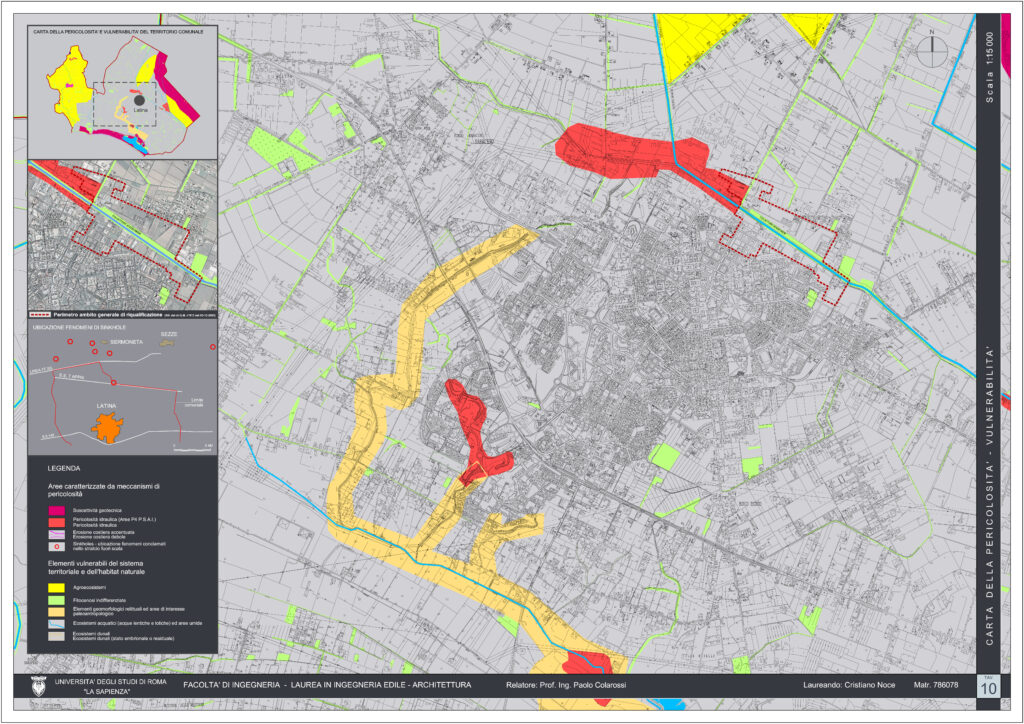This screenshot has width=1024, height=724.
Task: Select beige Ecosistemi dunali legend swatch
Action: point(56,636)
